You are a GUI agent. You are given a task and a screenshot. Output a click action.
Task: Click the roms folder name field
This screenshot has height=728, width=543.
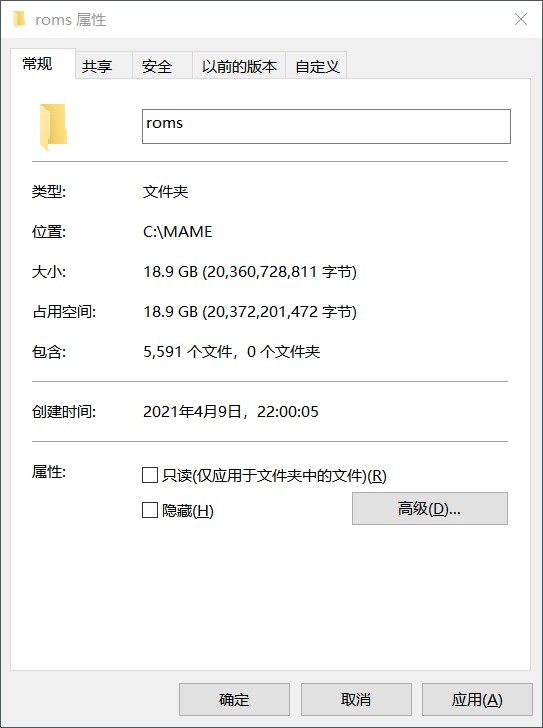point(326,126)
